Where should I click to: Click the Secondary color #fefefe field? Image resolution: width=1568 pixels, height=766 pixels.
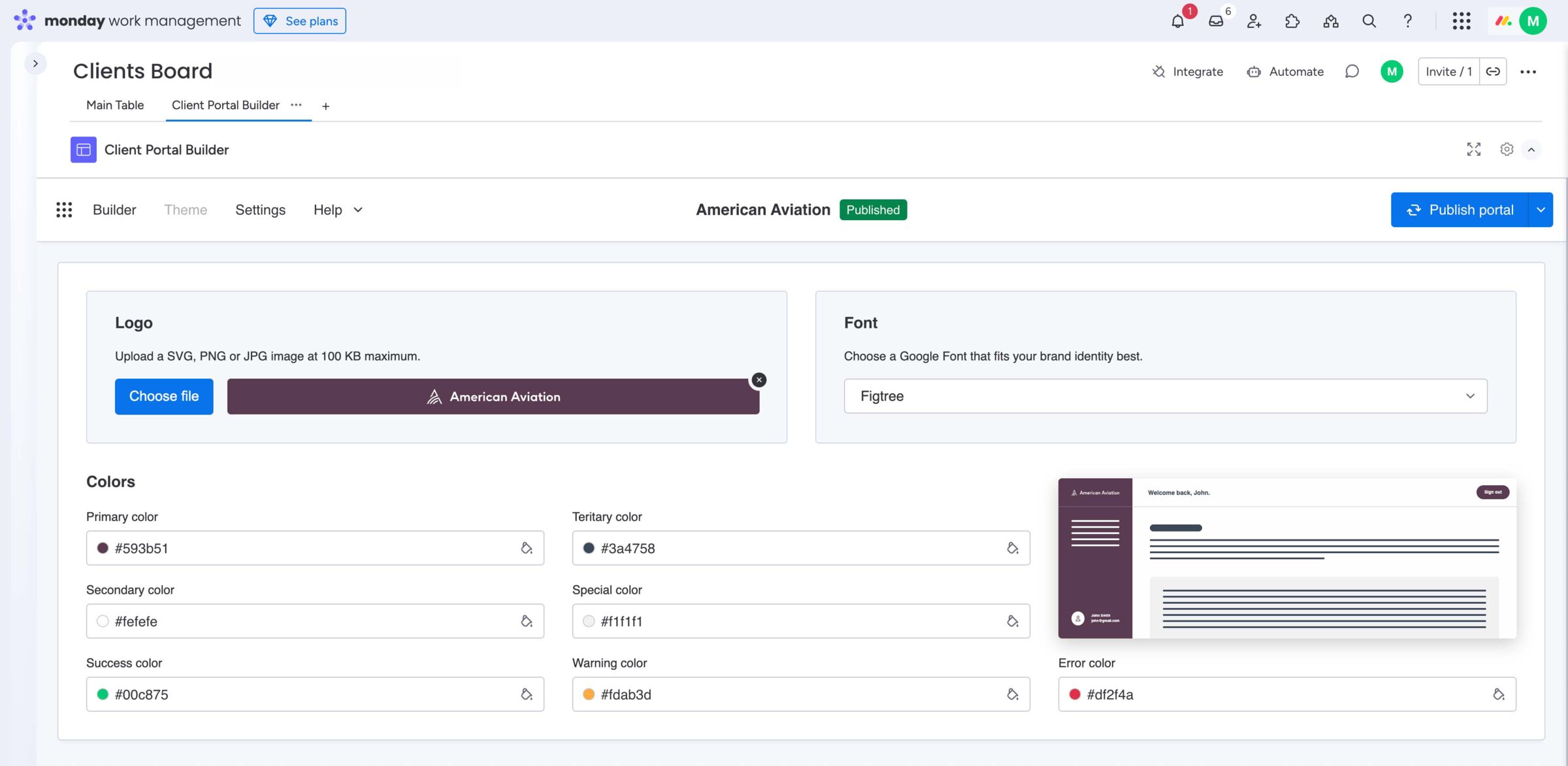[x=315, y=621]
